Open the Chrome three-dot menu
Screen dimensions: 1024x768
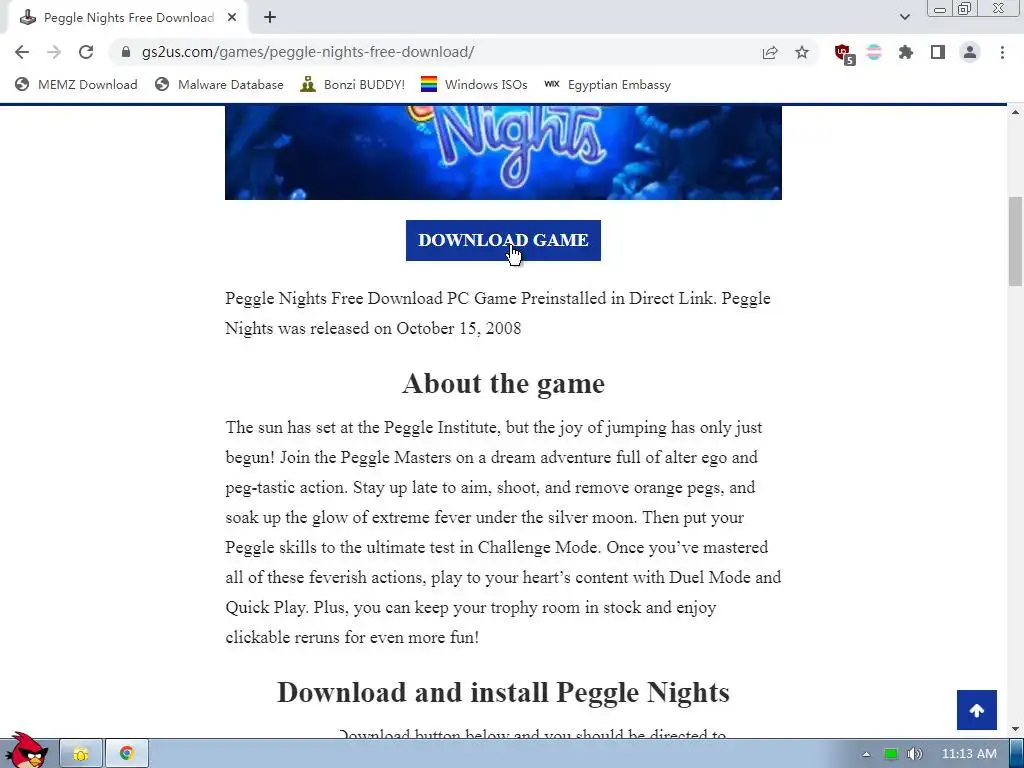(x=1002, y=52)
